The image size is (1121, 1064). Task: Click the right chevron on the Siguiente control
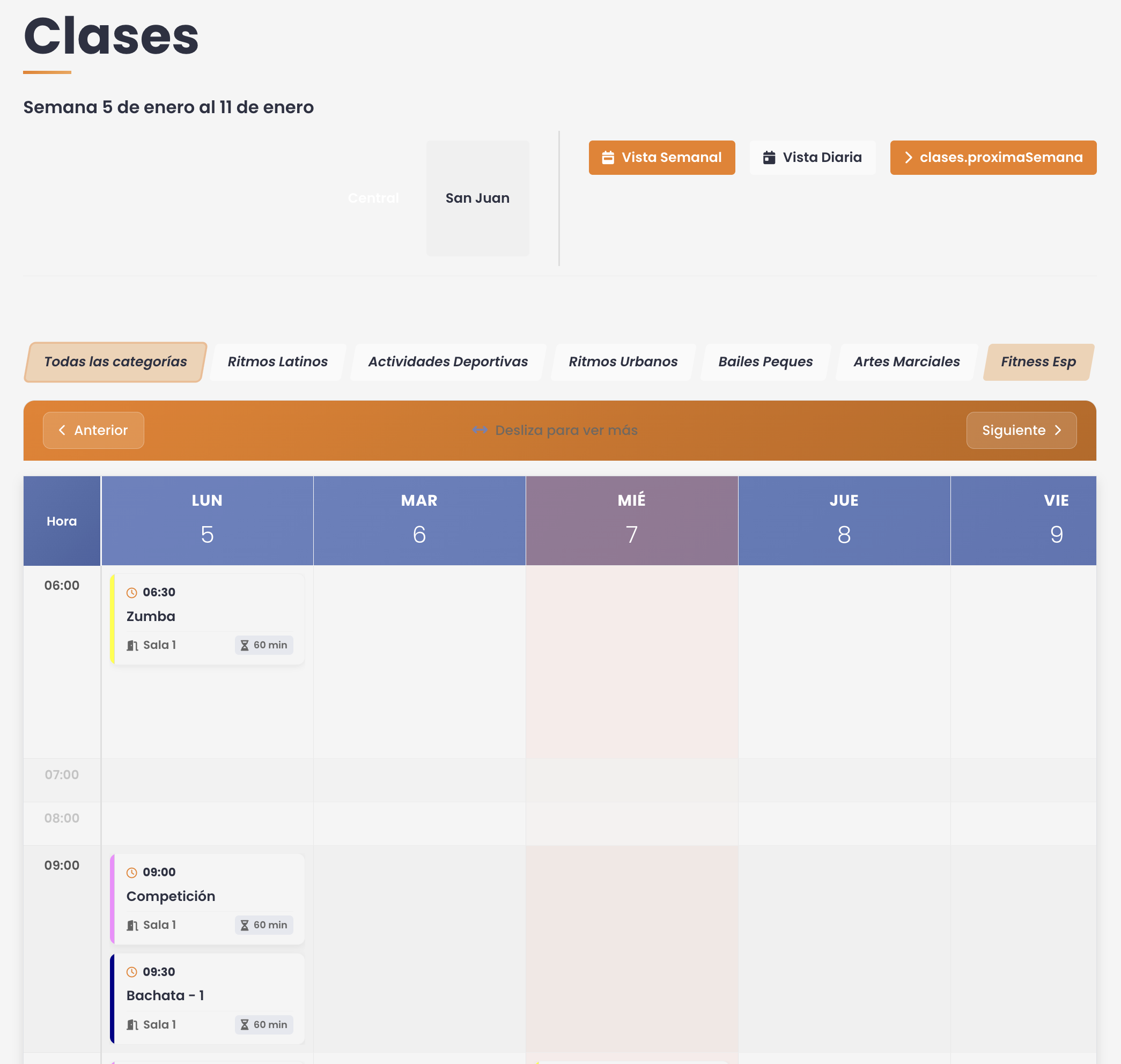coord(1059,430)
